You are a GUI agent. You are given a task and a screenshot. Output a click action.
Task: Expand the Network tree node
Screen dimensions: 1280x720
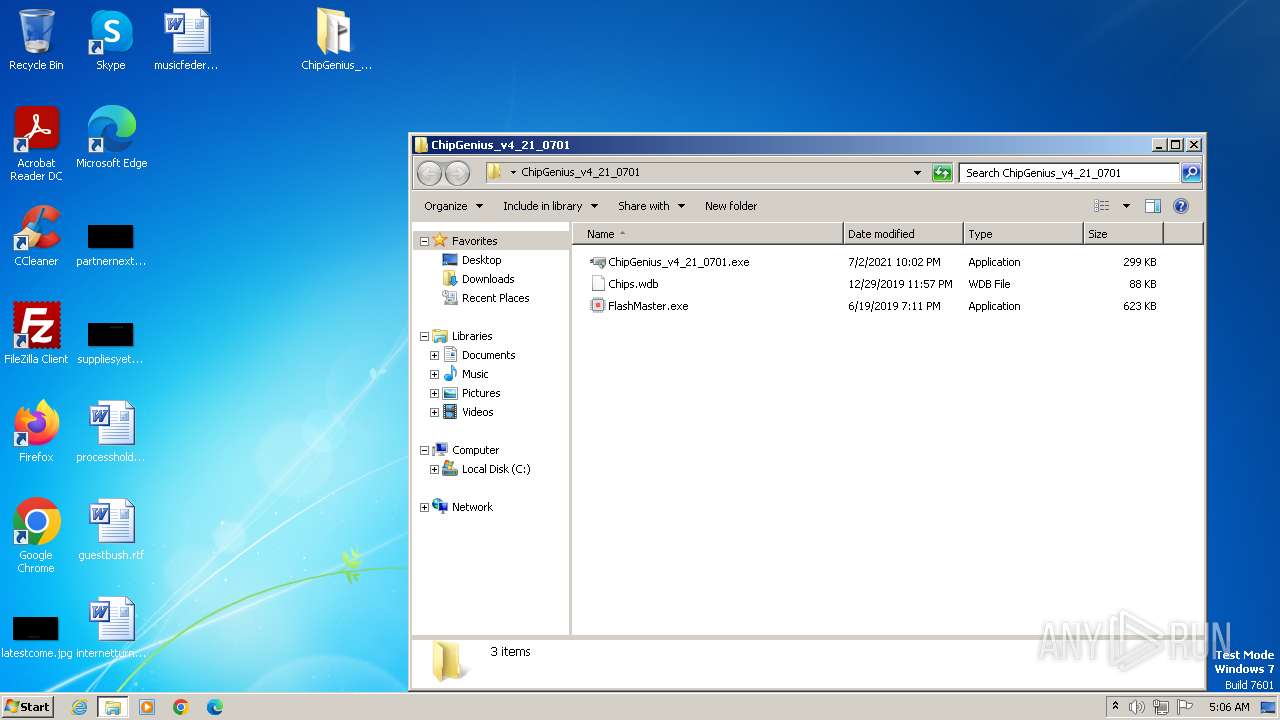tap(424, 507)
